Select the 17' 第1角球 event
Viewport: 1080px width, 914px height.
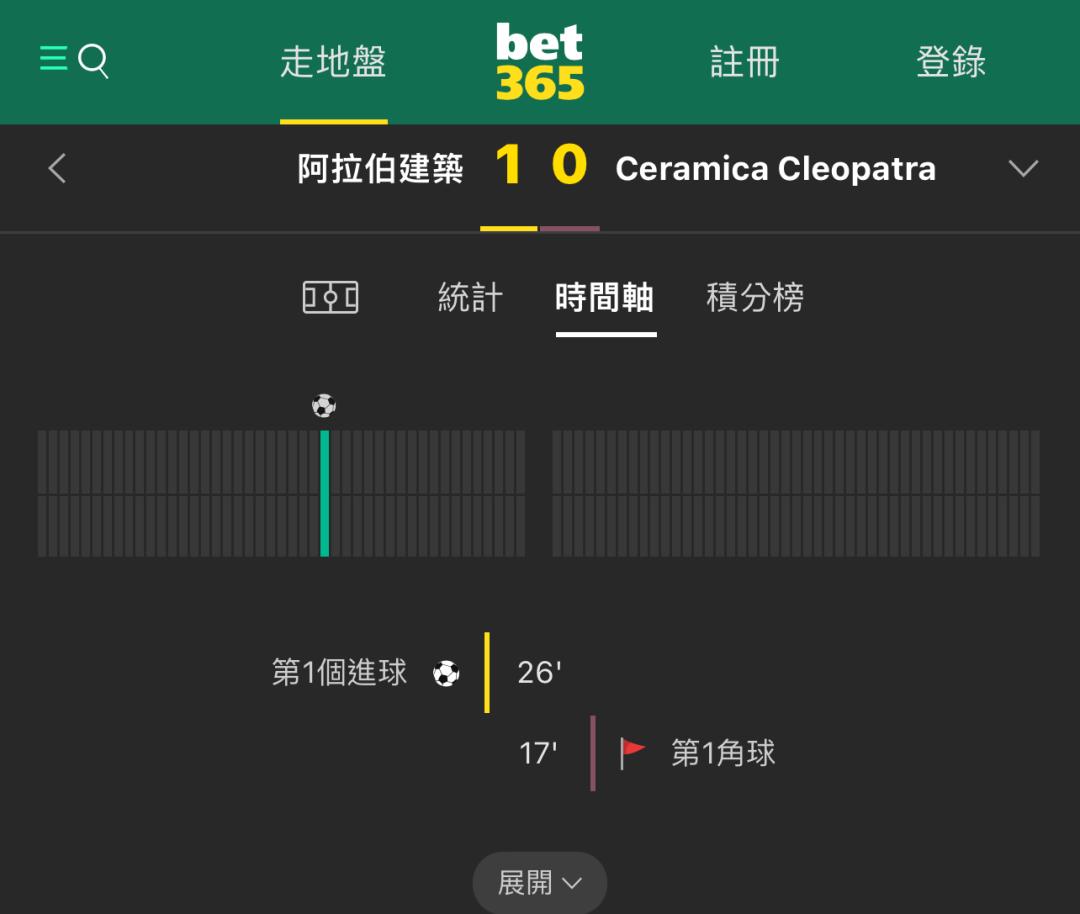647,753
